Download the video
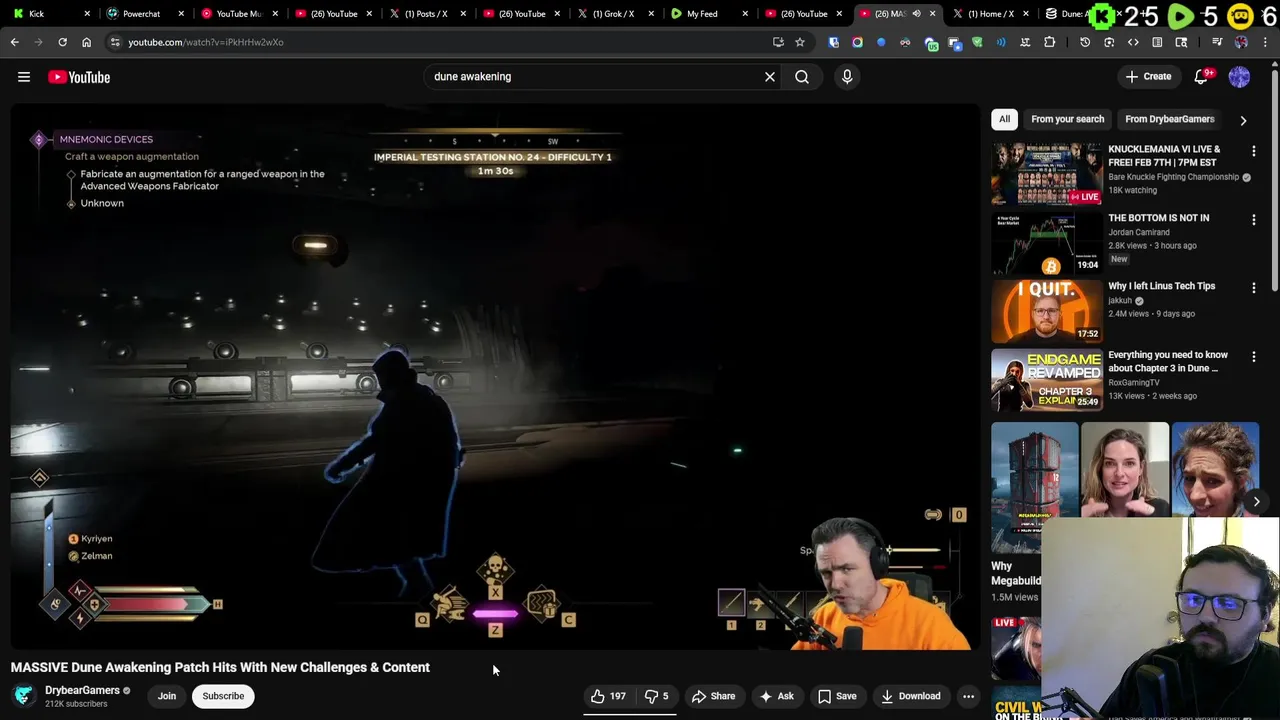The height and width of the screenshot is (720, 1280). (910, 696)
